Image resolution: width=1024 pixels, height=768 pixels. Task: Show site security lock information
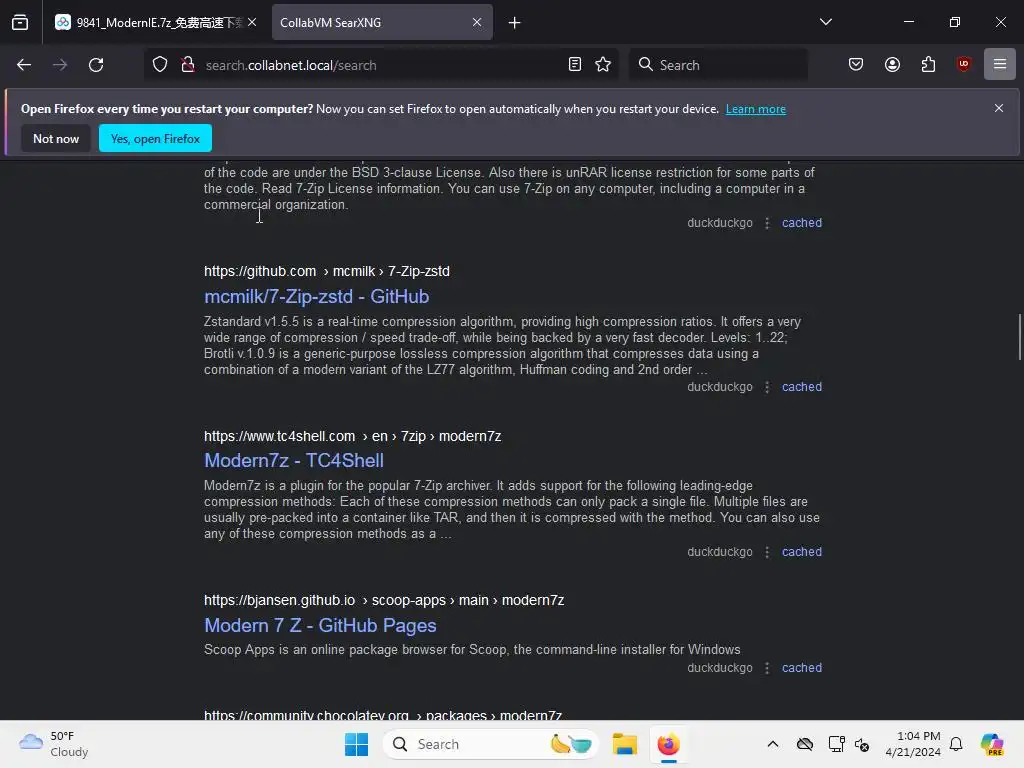click(188, 65)
